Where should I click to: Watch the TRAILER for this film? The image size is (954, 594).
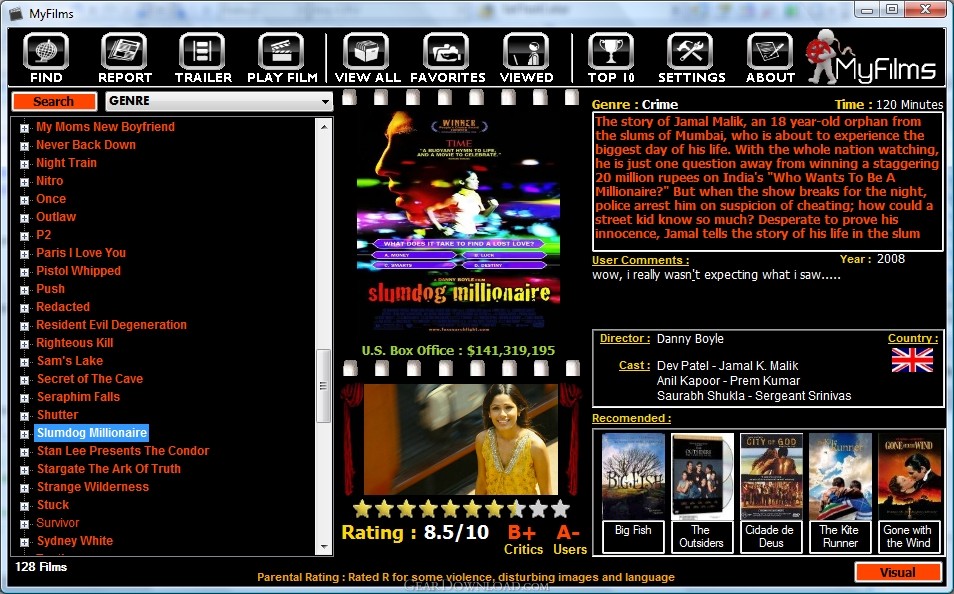point(203,58)
